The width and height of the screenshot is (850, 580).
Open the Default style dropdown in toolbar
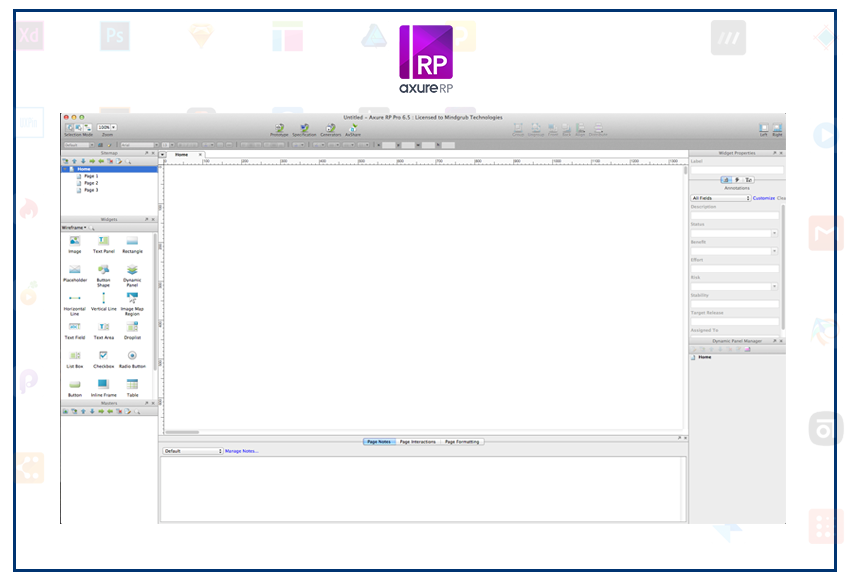pyautogui.click(x=79, y=145)
